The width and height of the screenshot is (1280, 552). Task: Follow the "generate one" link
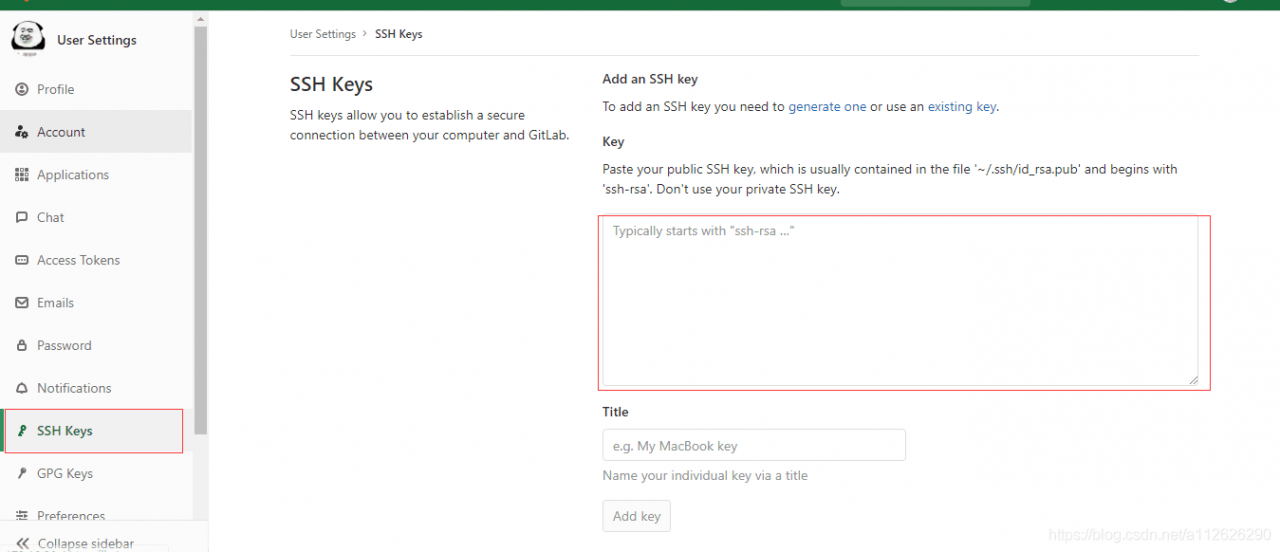coord(827,107)
